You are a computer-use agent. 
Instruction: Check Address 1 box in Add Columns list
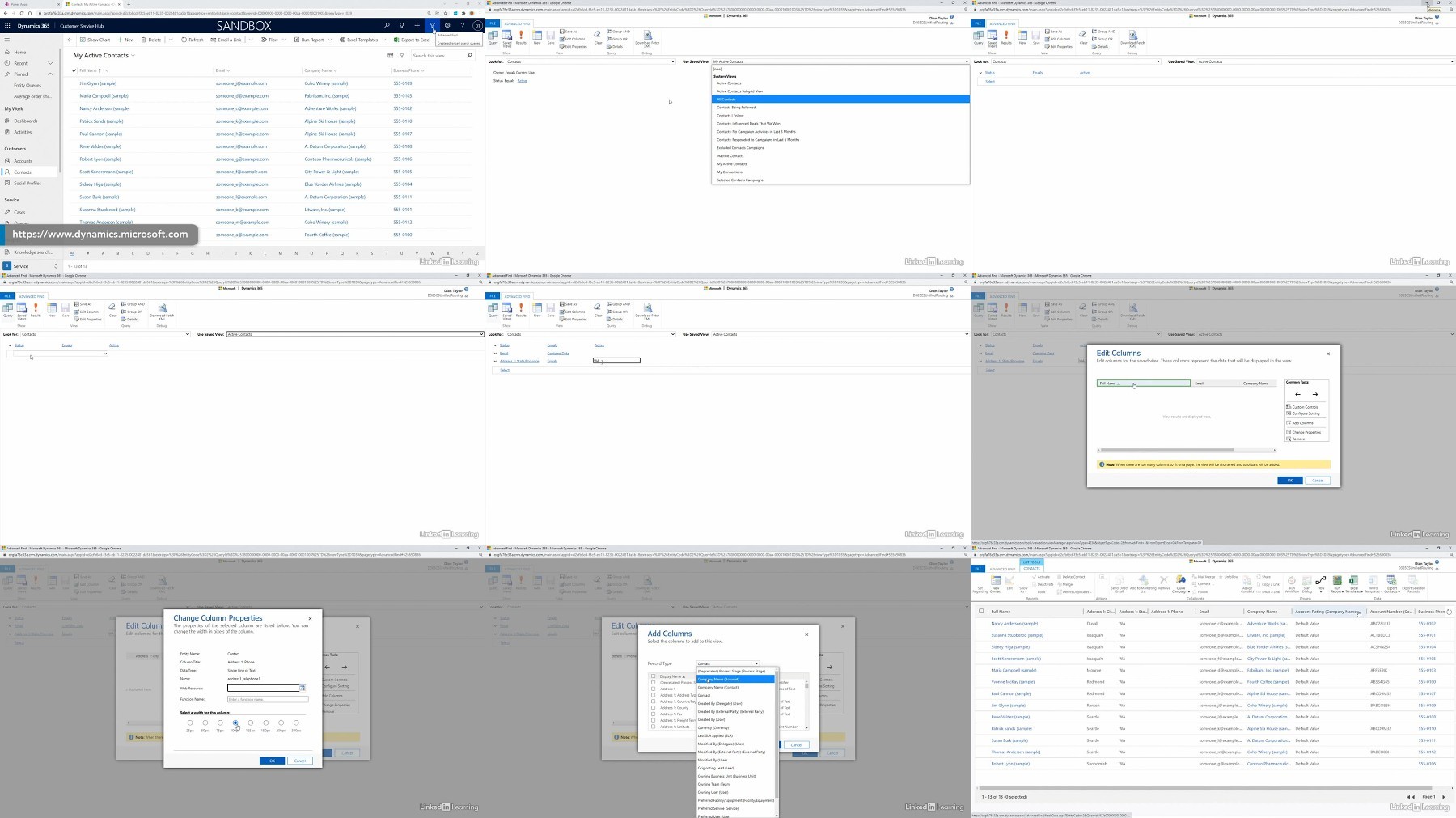(x=654, y=689)
